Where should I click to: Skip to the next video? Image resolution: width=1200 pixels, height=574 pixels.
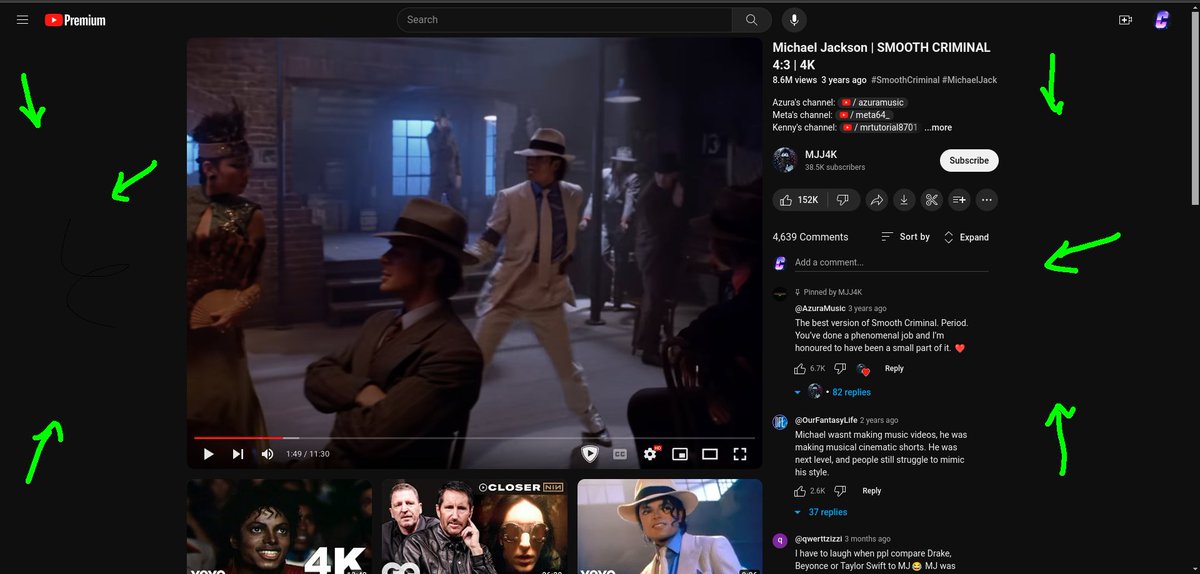tap(238, 454)
